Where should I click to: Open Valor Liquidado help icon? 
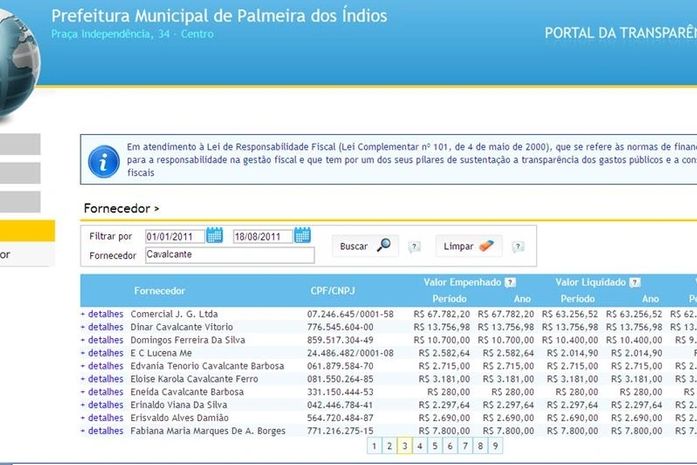[x=635, y=282]
